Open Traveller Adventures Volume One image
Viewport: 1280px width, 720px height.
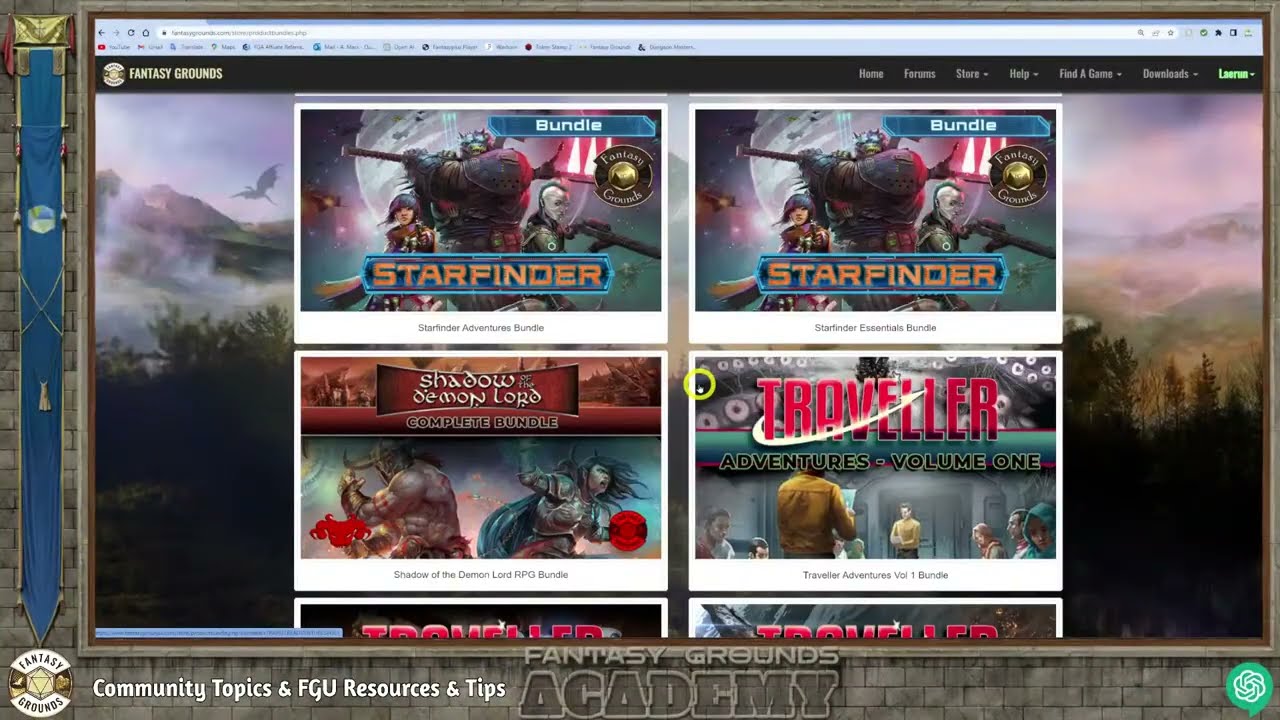(x=875, y=458)
